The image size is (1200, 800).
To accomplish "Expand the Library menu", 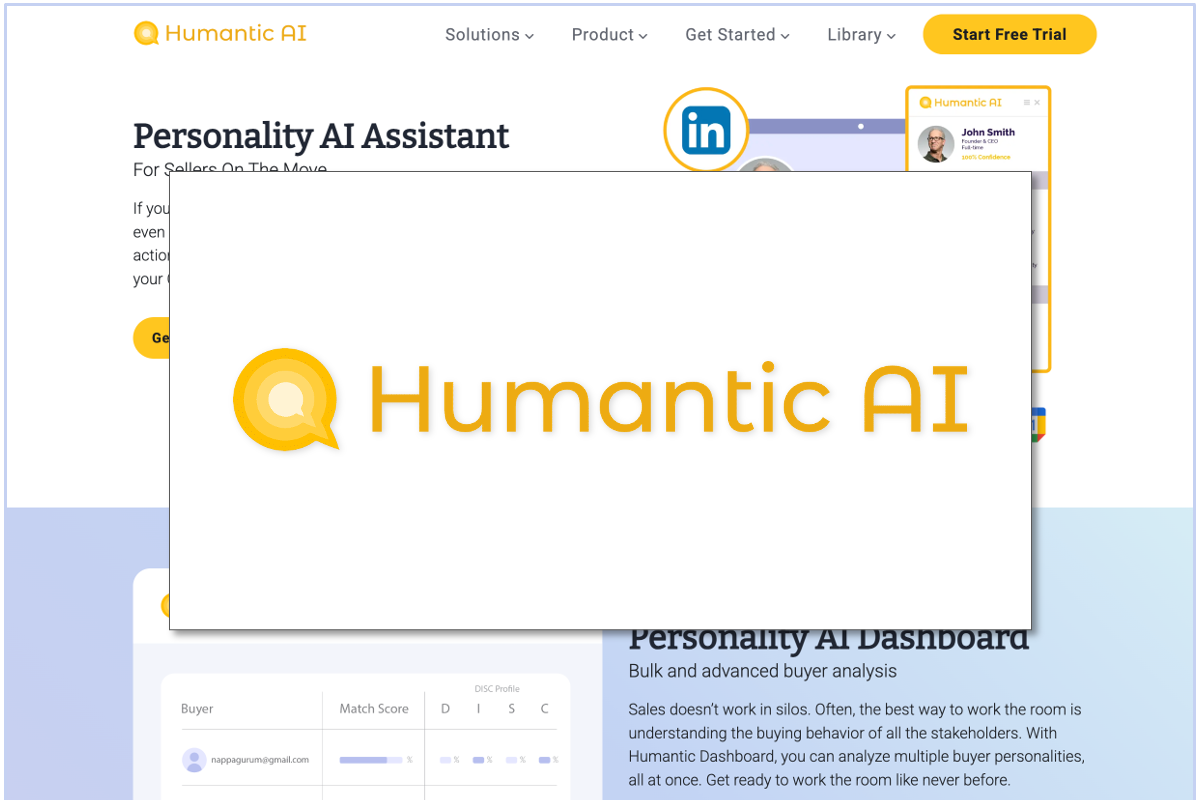I will click(x=861, y=35).
